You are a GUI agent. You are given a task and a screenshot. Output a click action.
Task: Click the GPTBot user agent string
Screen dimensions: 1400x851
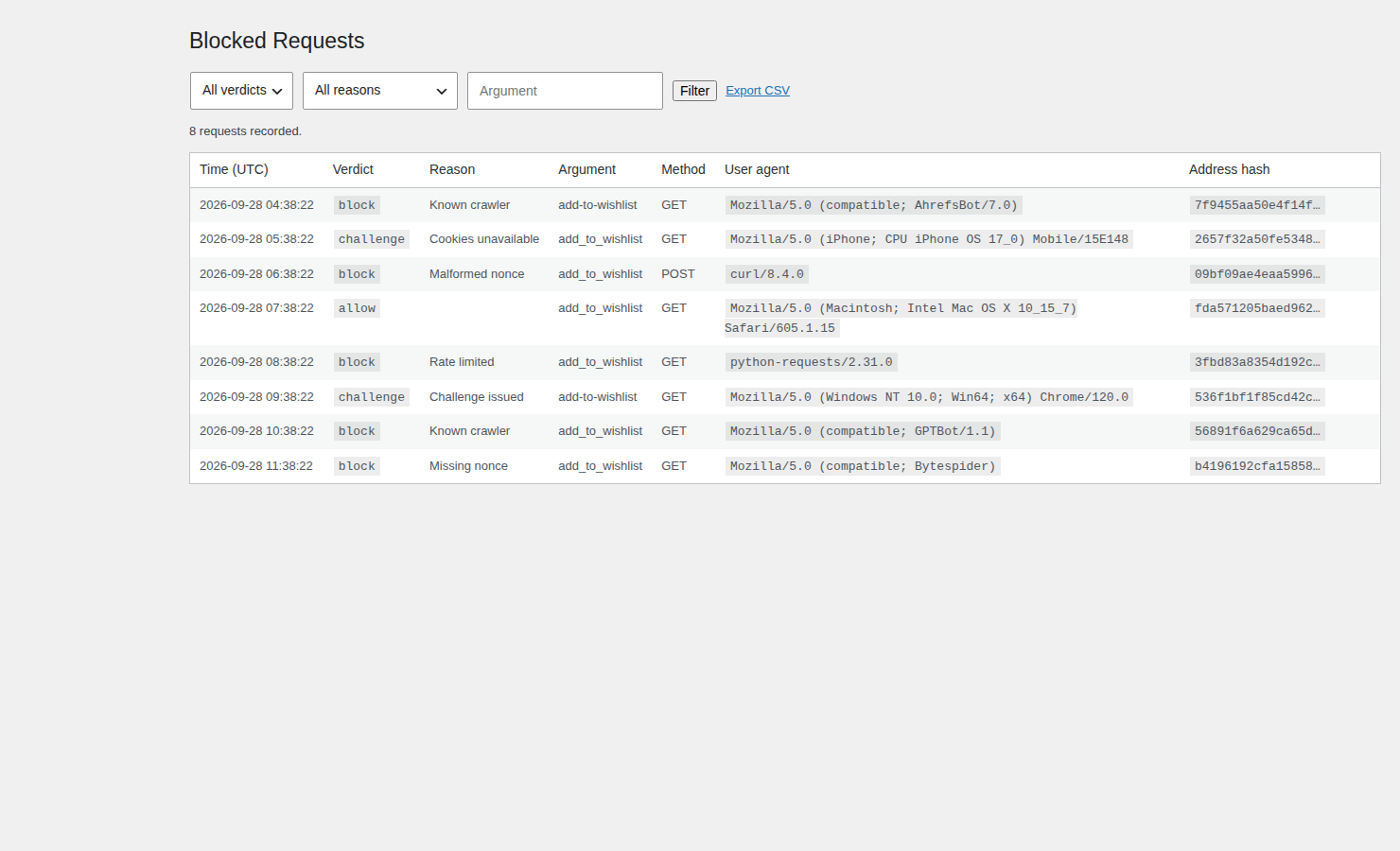(x=863, y=431)
